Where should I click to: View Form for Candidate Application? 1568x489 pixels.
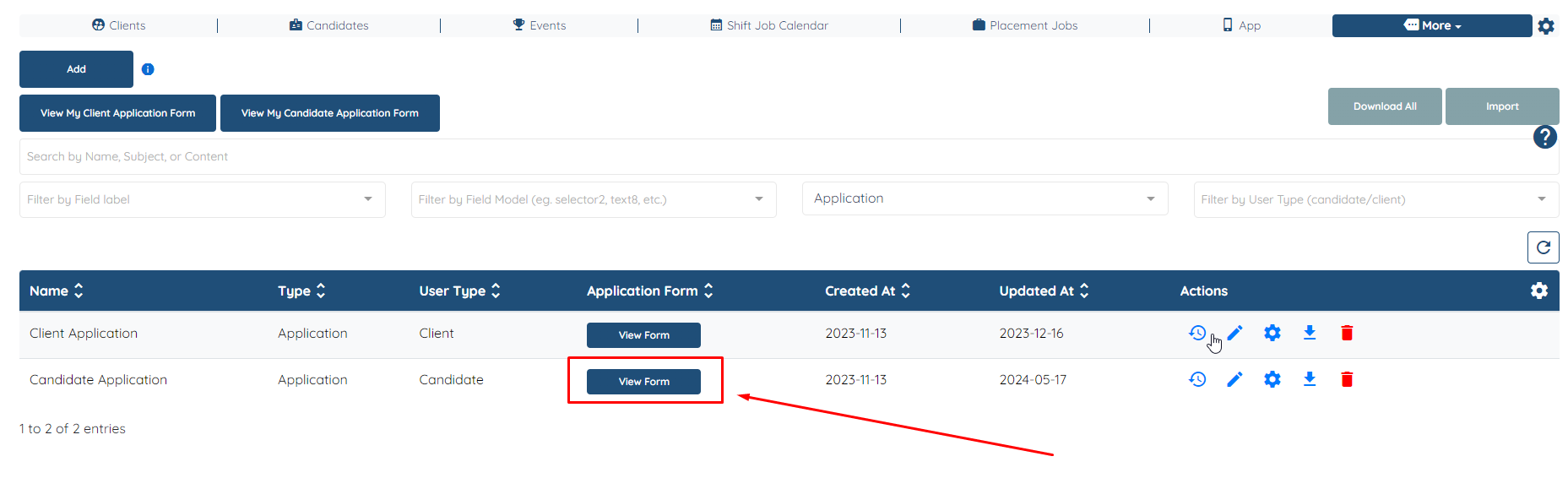point(643,382)
